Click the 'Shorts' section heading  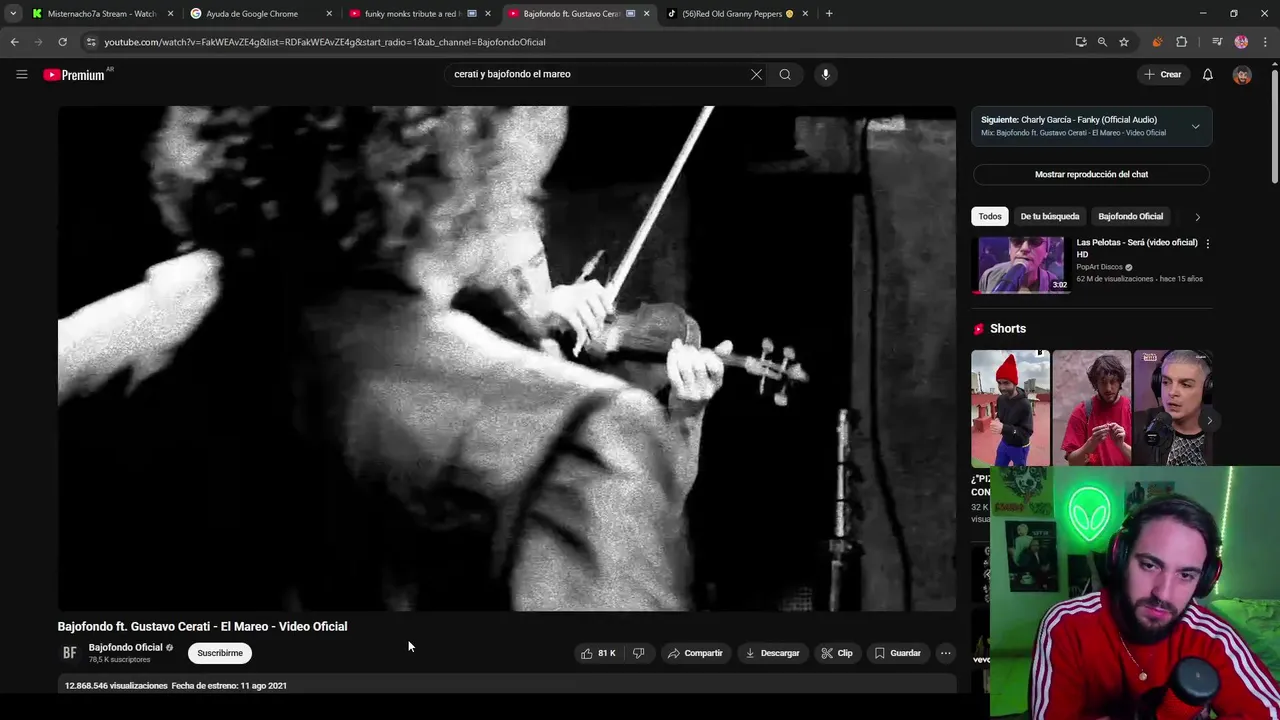(x=1007, y=329)
